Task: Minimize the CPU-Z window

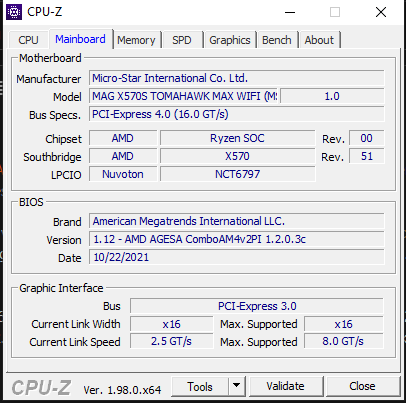Action: (x=290, y=13)
